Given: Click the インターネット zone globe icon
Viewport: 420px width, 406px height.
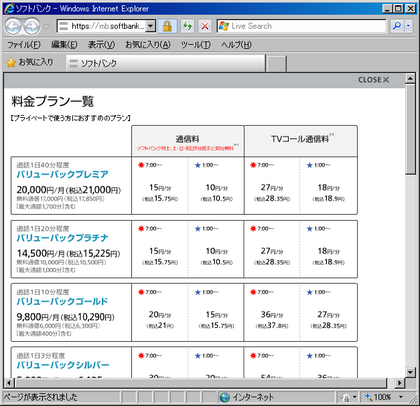Looking at the screenshot, I should point(225,397).
